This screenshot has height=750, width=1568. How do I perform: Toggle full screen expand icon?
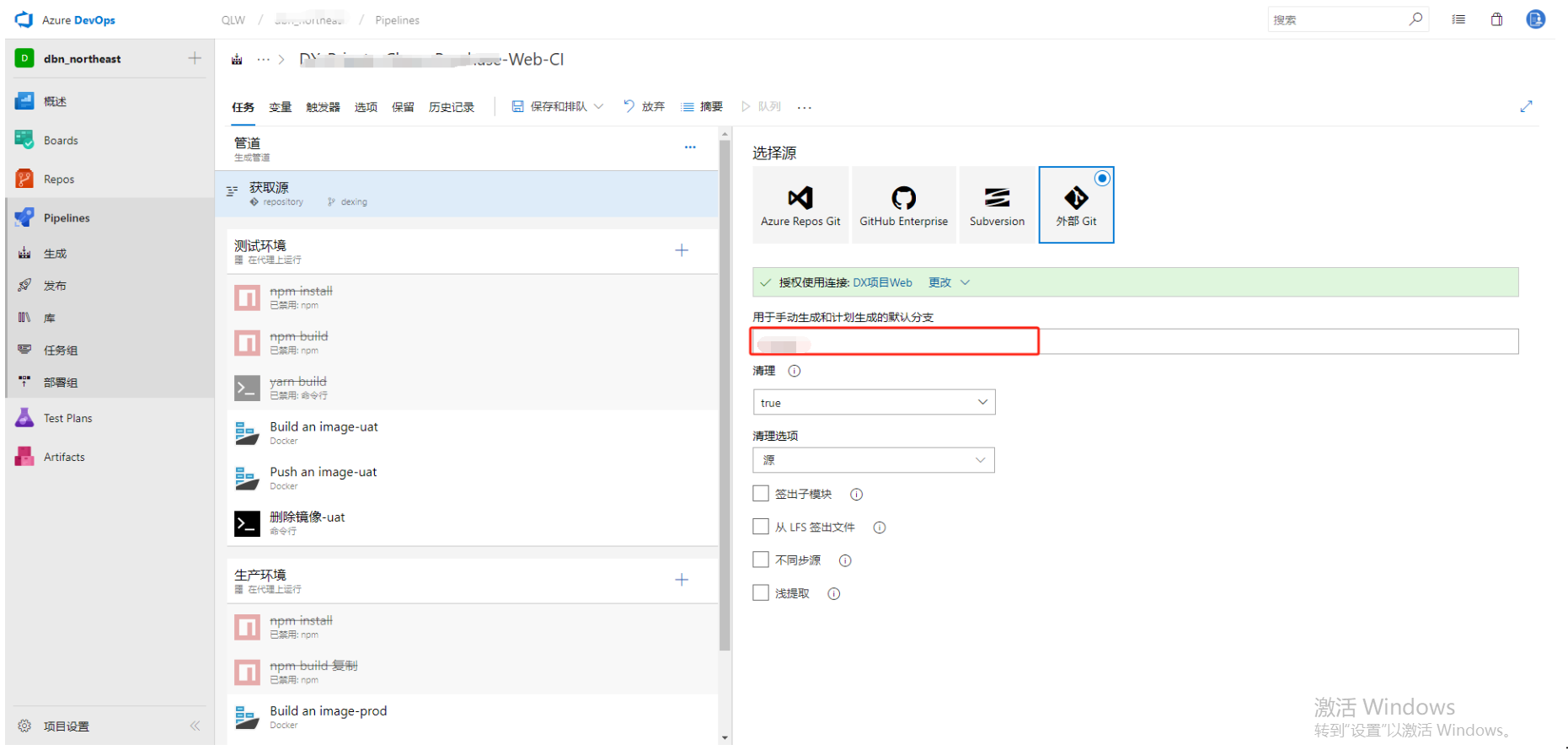pos(1526,106)
